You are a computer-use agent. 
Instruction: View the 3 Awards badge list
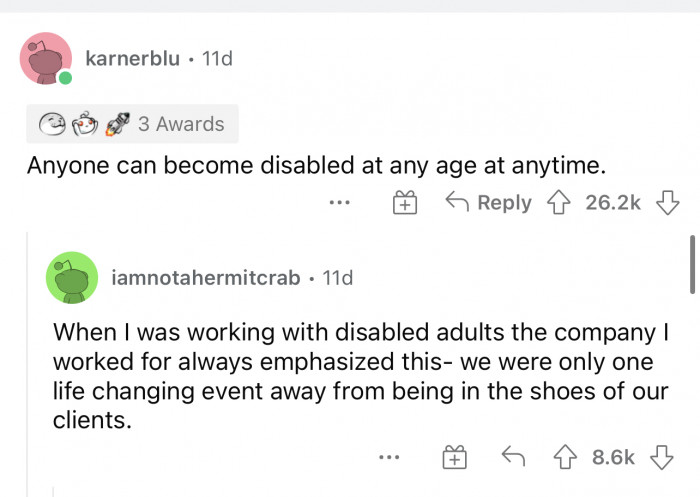pos(132,124)
